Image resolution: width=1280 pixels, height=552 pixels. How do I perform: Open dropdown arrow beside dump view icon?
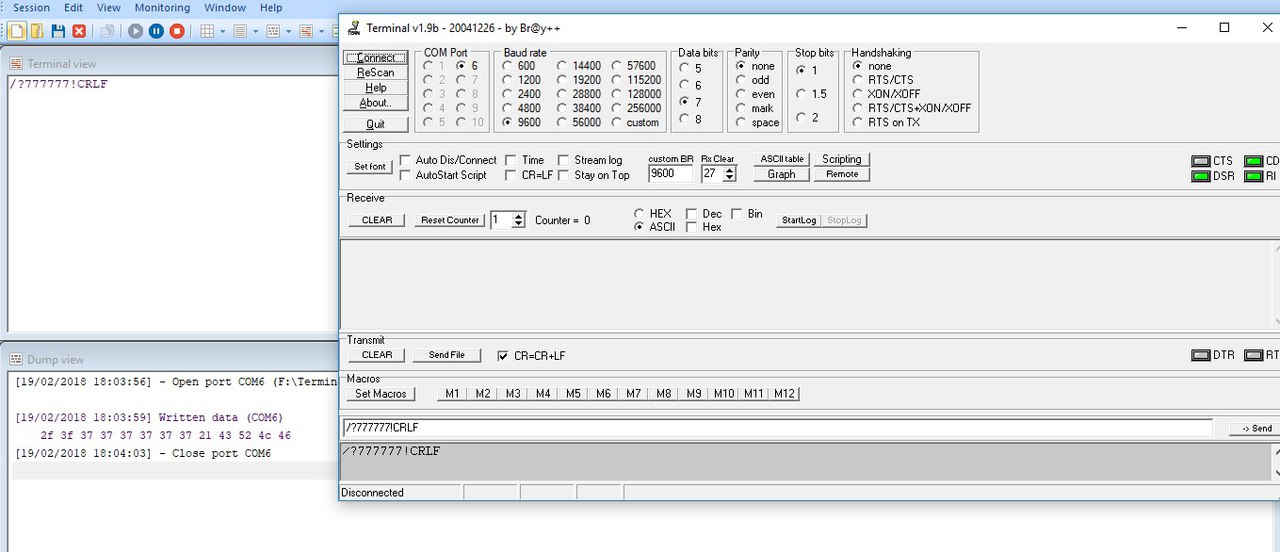click(288, 31)
